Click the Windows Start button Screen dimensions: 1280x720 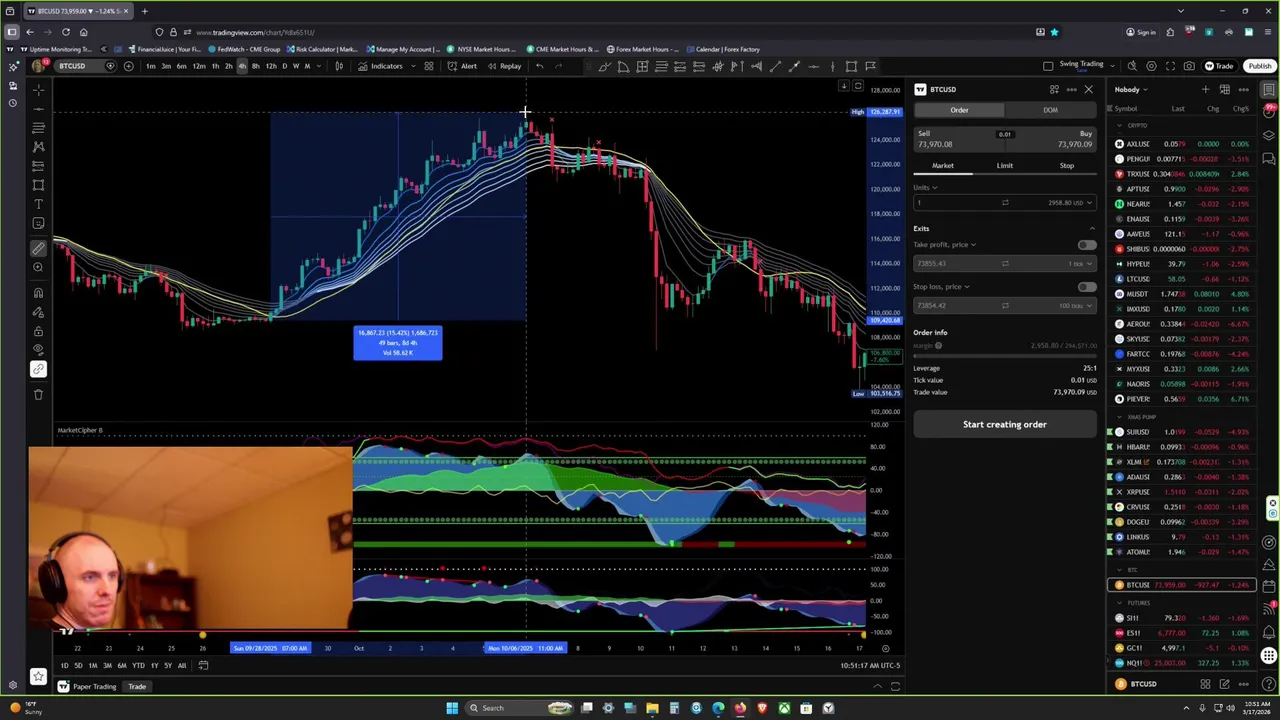click(x=452, y=708)
